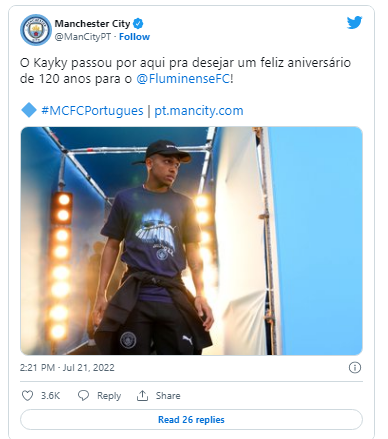Click the Twitter bird logo
The height and width of the screenshot is (439, 388).
(x=354, y=23)
